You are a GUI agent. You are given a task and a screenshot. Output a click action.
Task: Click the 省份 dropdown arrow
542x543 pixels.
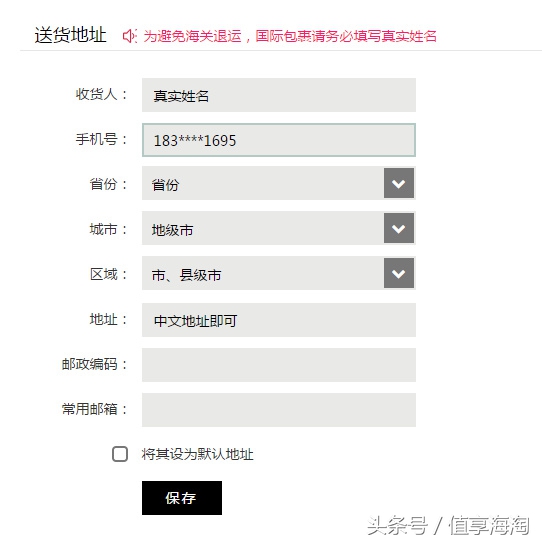pyautogui.click(x=399, y=183)
